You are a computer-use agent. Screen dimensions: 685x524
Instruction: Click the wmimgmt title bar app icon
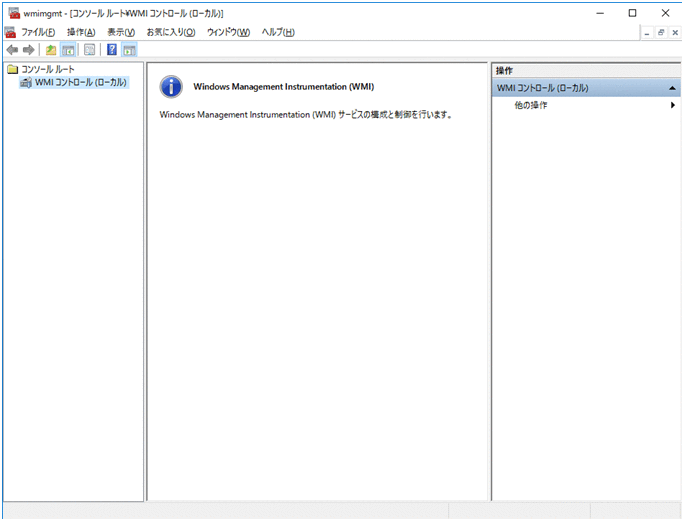click(x=14, y=13)
